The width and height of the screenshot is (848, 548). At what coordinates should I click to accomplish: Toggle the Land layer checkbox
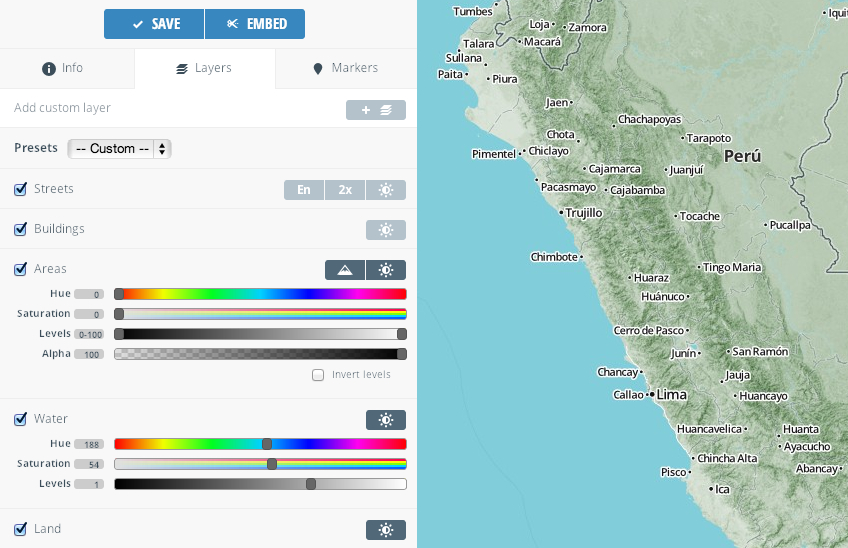point(21,529)
